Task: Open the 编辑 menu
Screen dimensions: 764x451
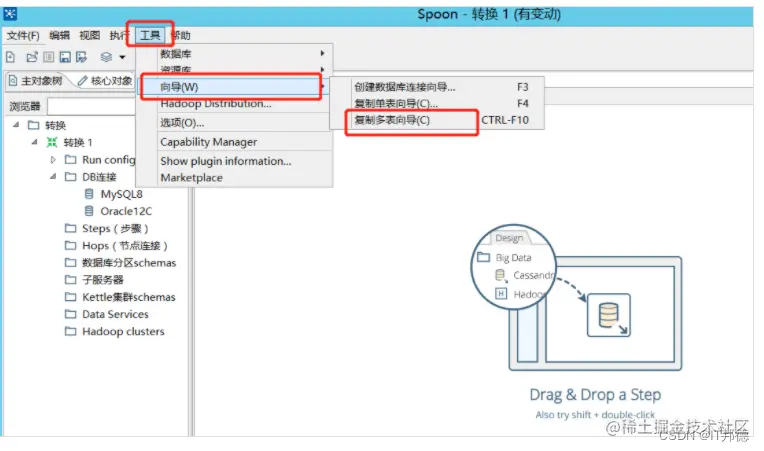Action: pos(59,36)
